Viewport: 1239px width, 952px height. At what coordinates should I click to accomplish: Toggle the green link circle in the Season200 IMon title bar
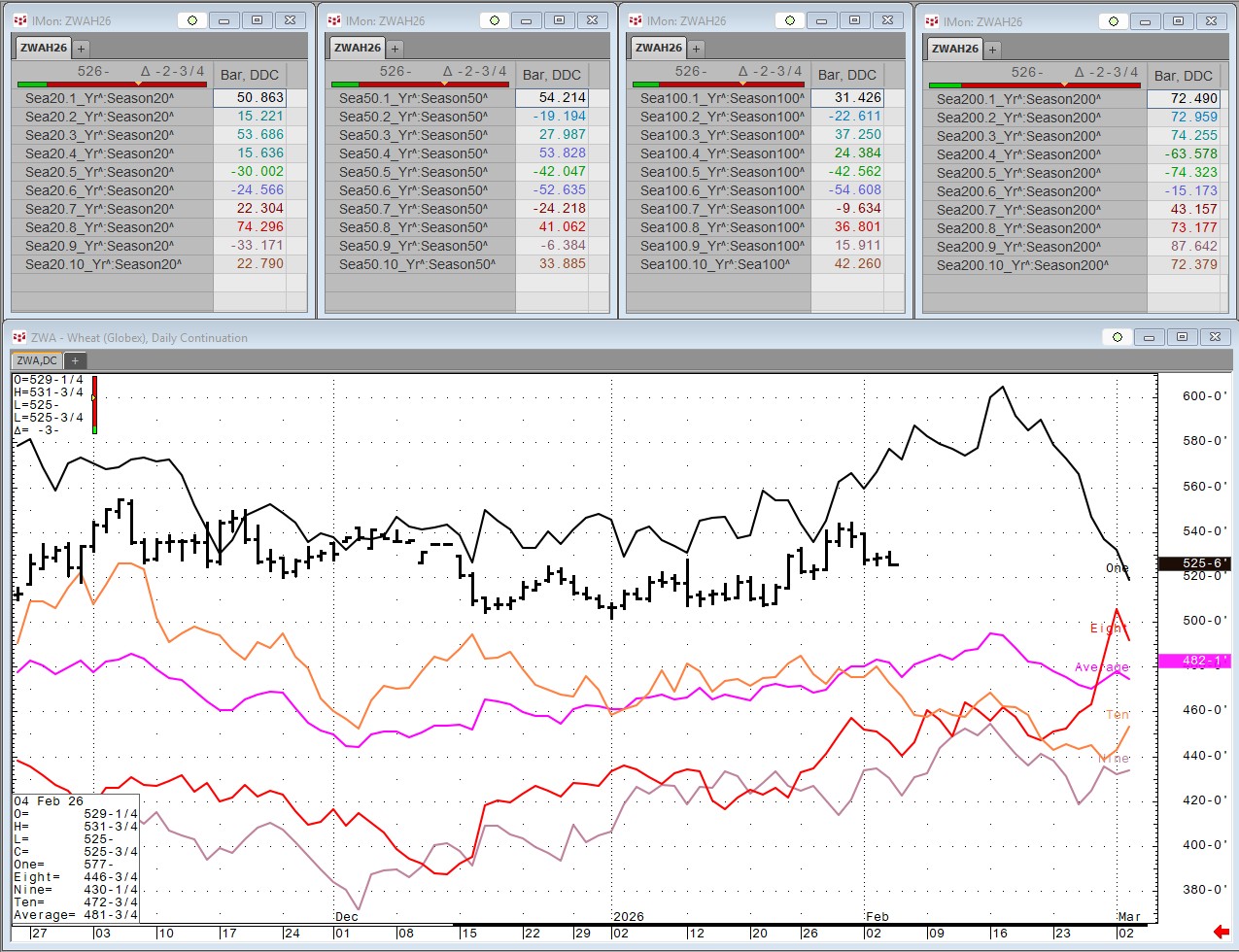1114,21
